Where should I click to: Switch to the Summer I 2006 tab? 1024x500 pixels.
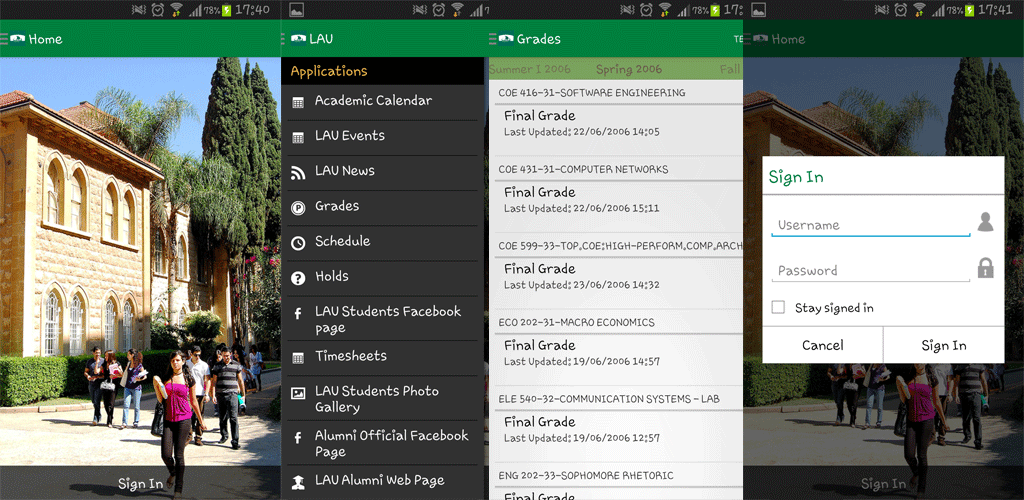(x=530, y=69)
